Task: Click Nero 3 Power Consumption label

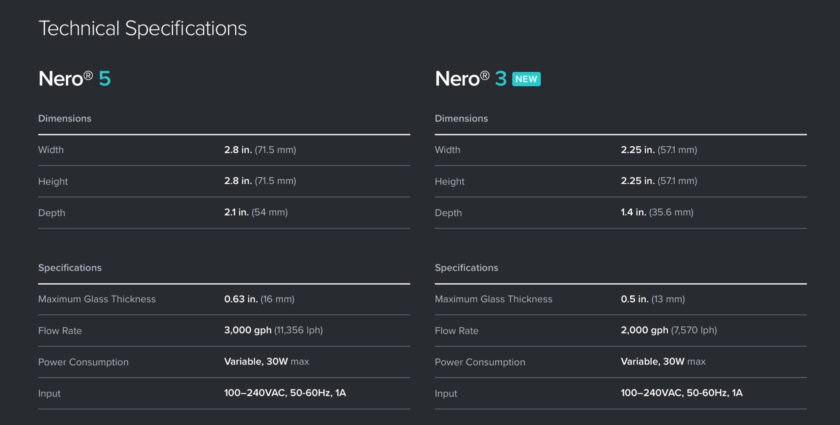Action: click(480, 362)
